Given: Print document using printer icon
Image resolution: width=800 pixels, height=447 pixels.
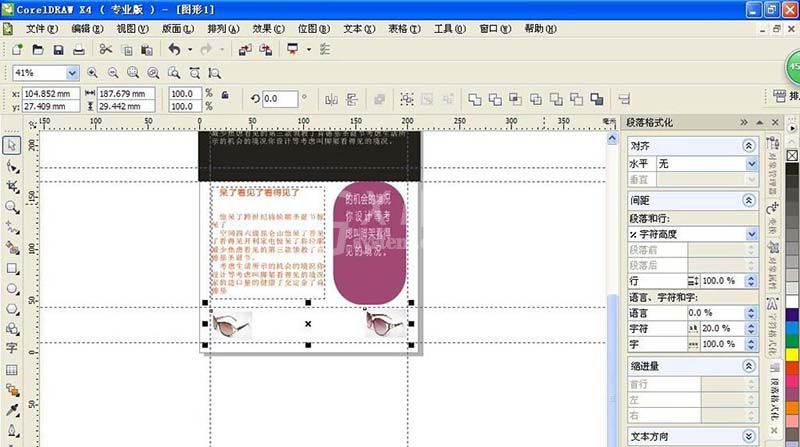Looking at the screenshot, I should 79,49.
